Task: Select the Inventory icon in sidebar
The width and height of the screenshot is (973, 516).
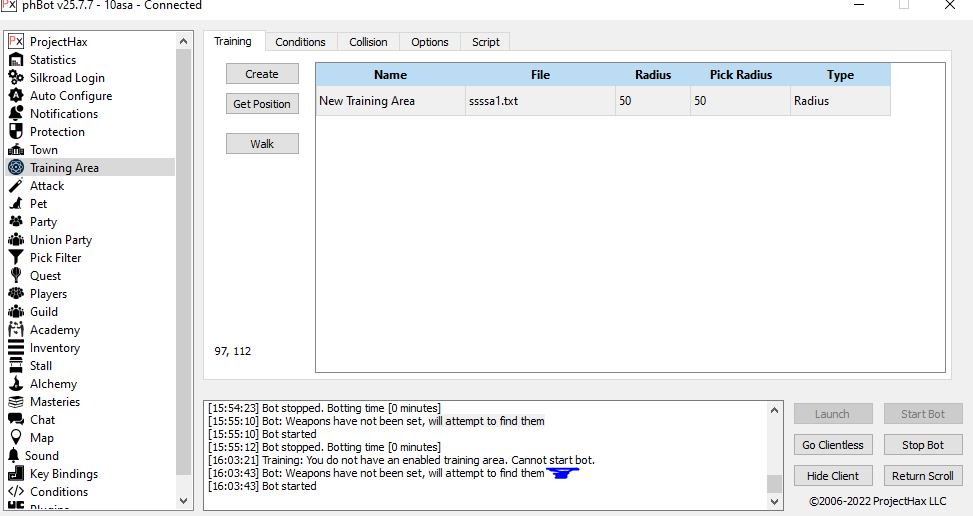Action: [16, 348]
